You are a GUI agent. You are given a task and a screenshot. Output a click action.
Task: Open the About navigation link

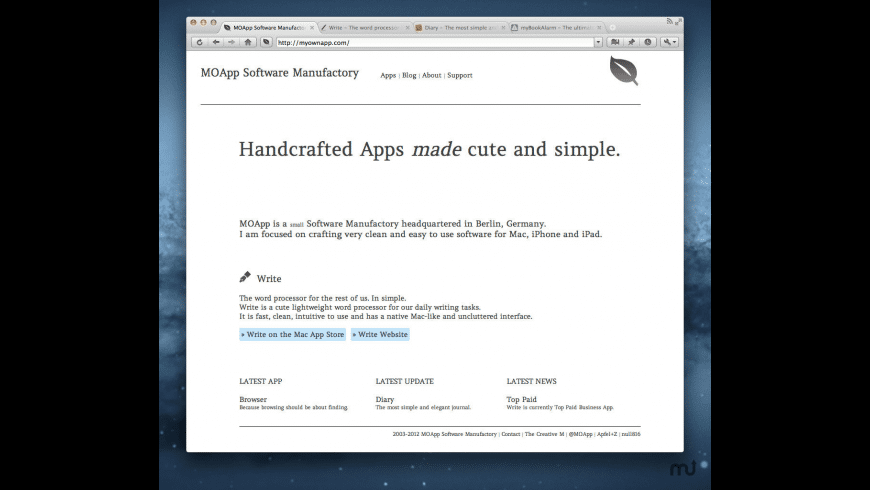pyautogui.click(x=432, y=75)
